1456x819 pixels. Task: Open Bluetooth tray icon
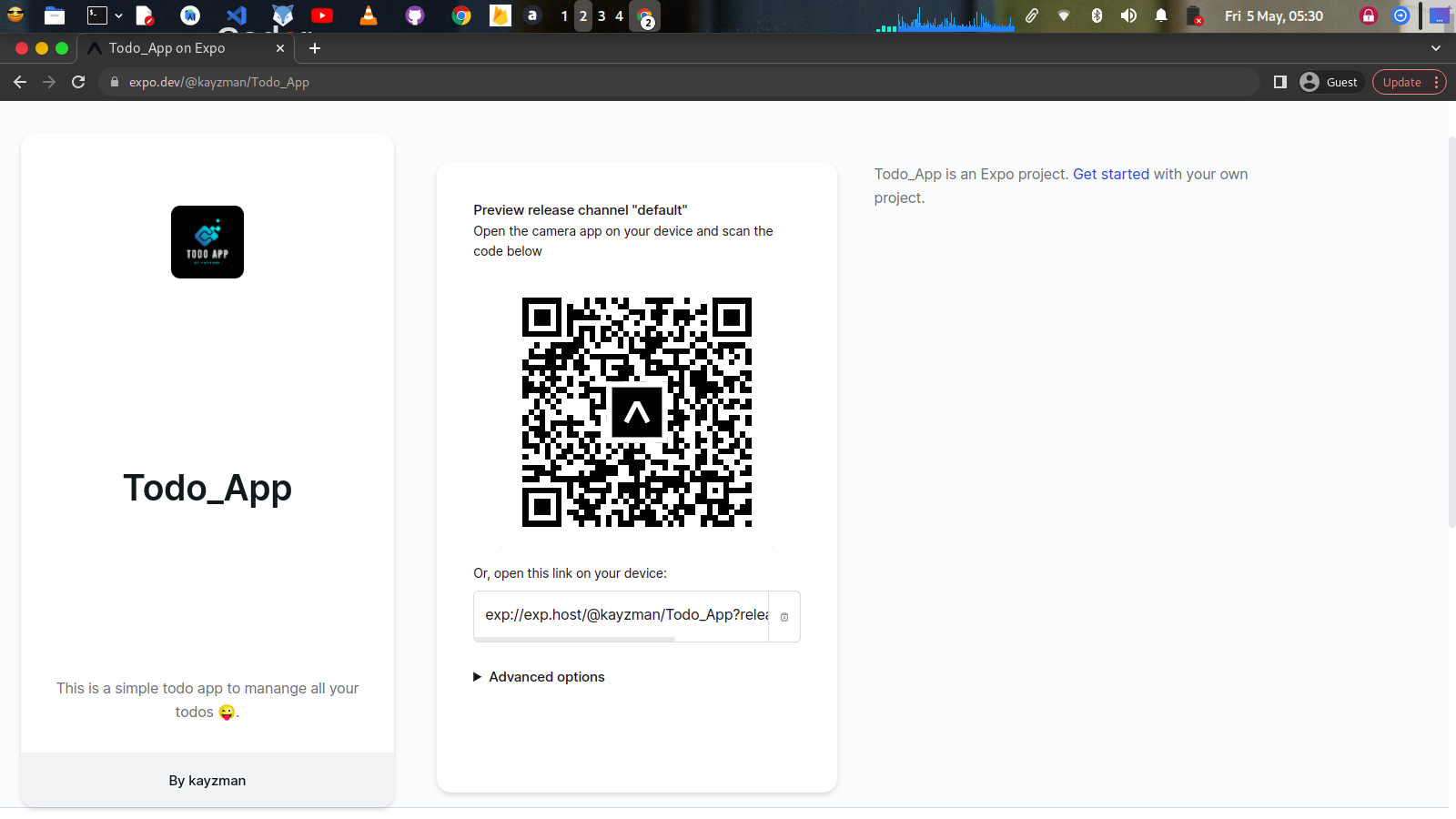(x=1097, y=15)
